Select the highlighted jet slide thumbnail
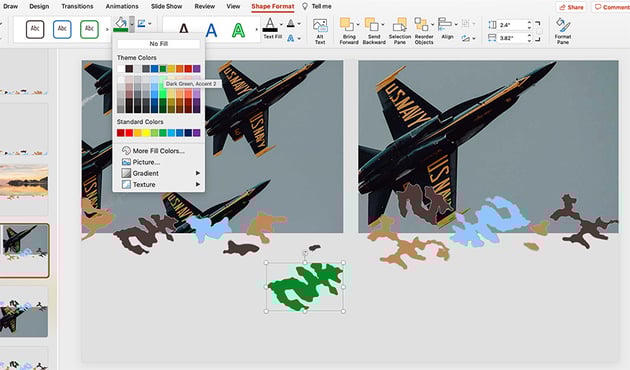The height and width of the screenshot is (370, 630). [x=25, y=250]
